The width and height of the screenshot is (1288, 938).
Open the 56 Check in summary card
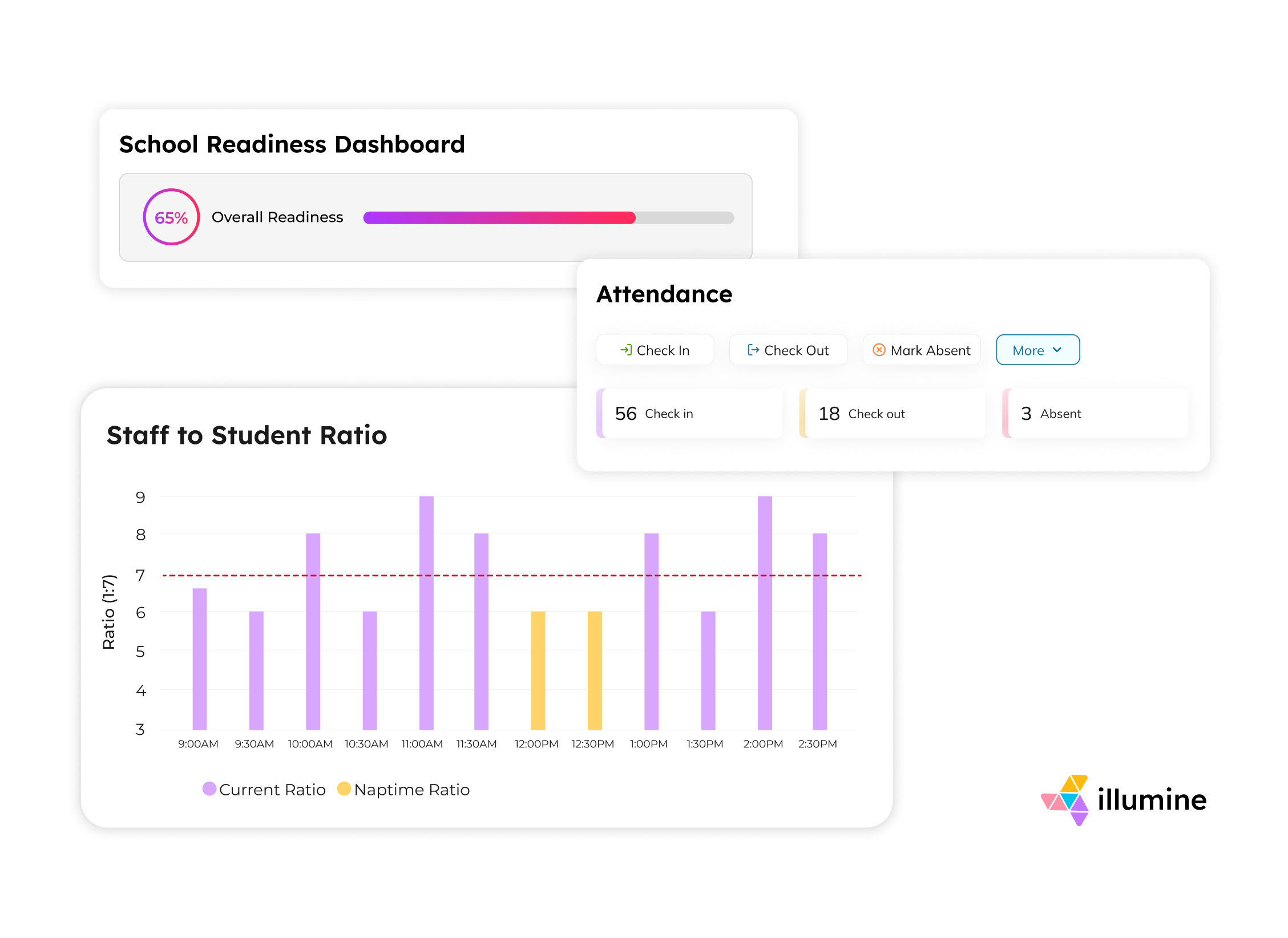point(689,413)
